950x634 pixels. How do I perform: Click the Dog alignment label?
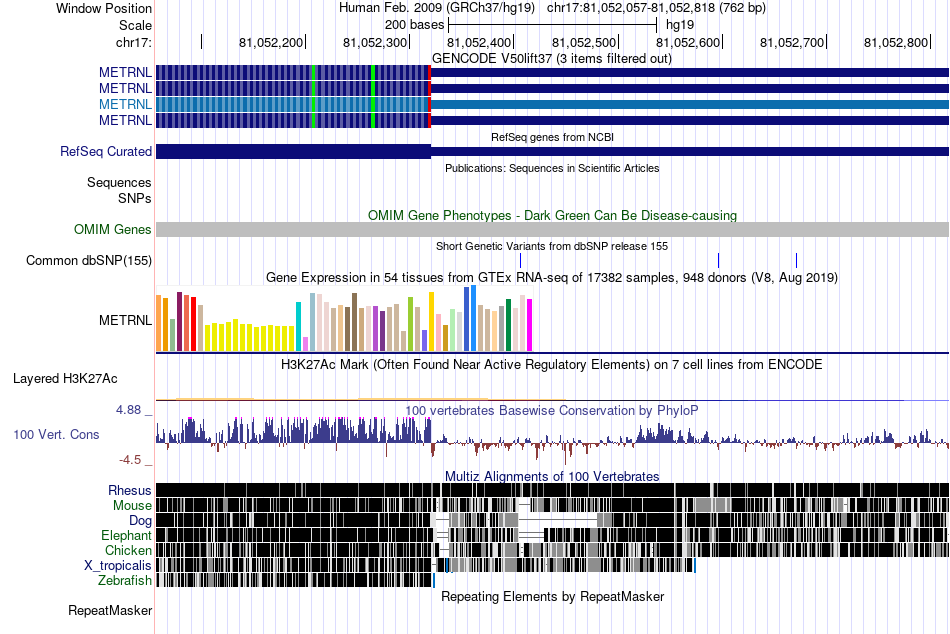(x=141, y=521)
